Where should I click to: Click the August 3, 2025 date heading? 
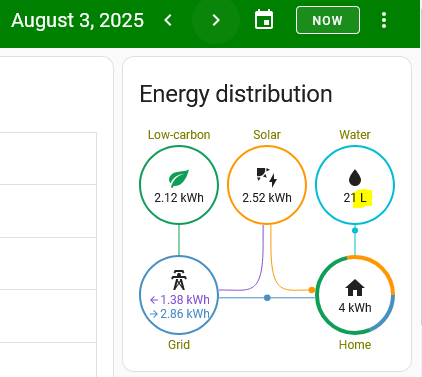77,21
